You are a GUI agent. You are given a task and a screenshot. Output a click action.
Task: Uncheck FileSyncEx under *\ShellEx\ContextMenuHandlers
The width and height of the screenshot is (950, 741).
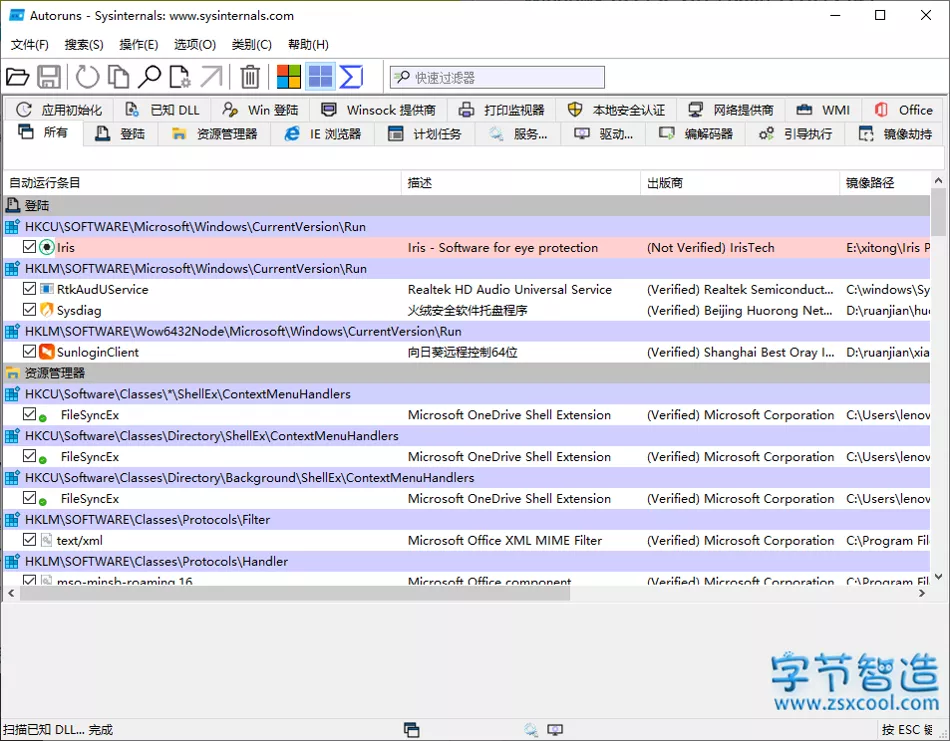point(29,414)
